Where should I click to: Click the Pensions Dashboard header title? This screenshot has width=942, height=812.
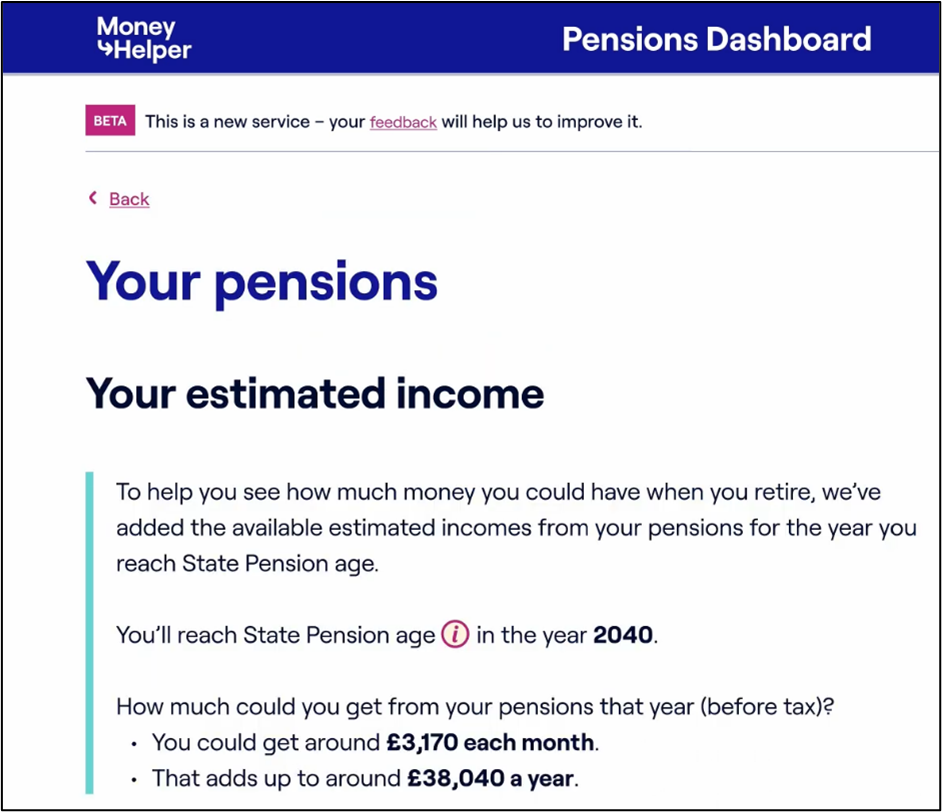716,39
